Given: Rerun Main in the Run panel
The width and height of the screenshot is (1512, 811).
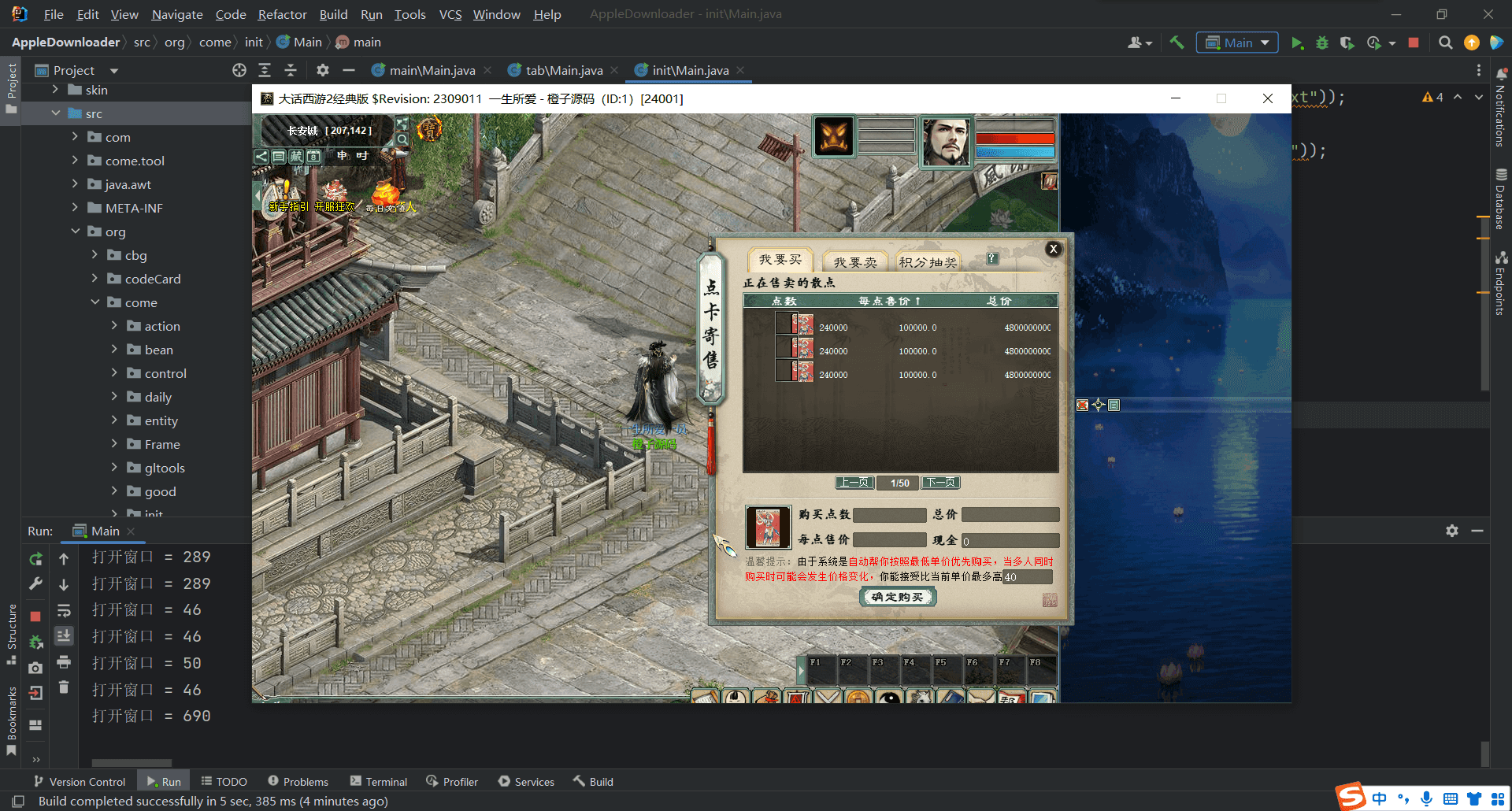Looking at the screenshot, I should (x=35, y=558).
